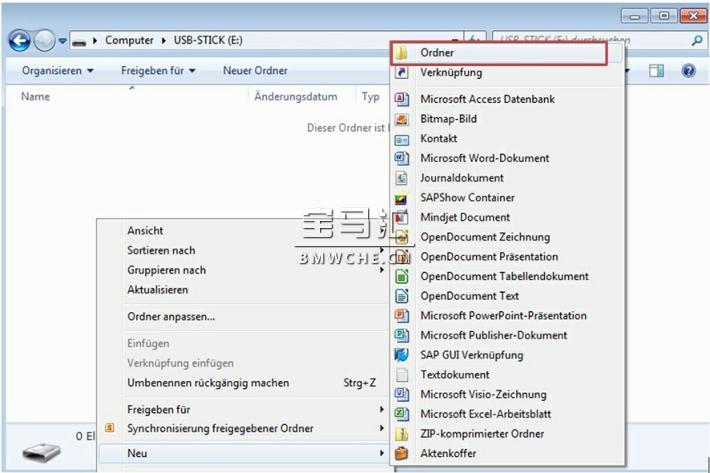The width and height of the screenshot is (710, 473).
Task: Click the Microsoft PowerPoint-Präsentation icon
Action: [402, 315]
